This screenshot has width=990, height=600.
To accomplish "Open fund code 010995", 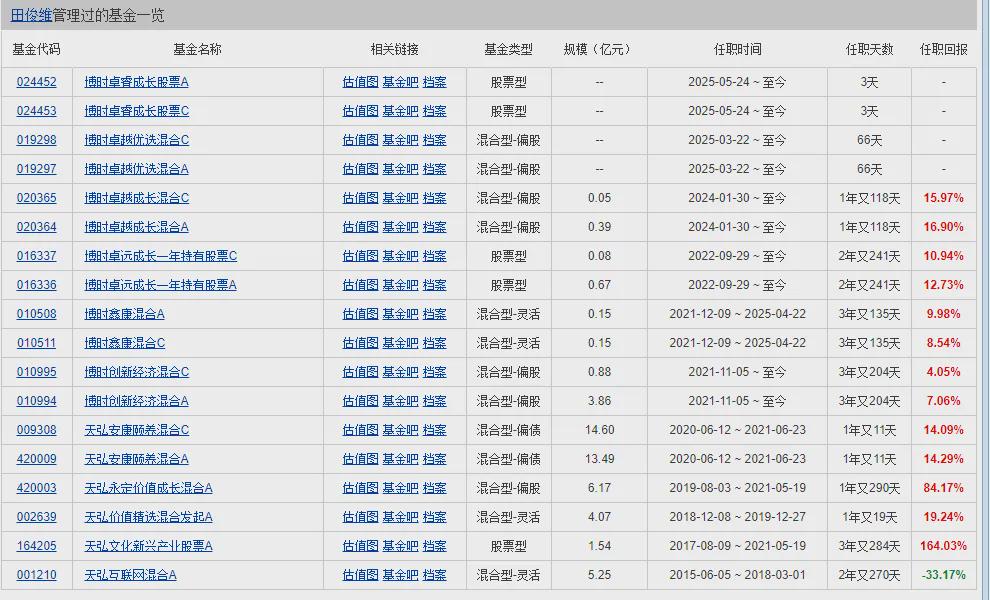I will (37, 372).
